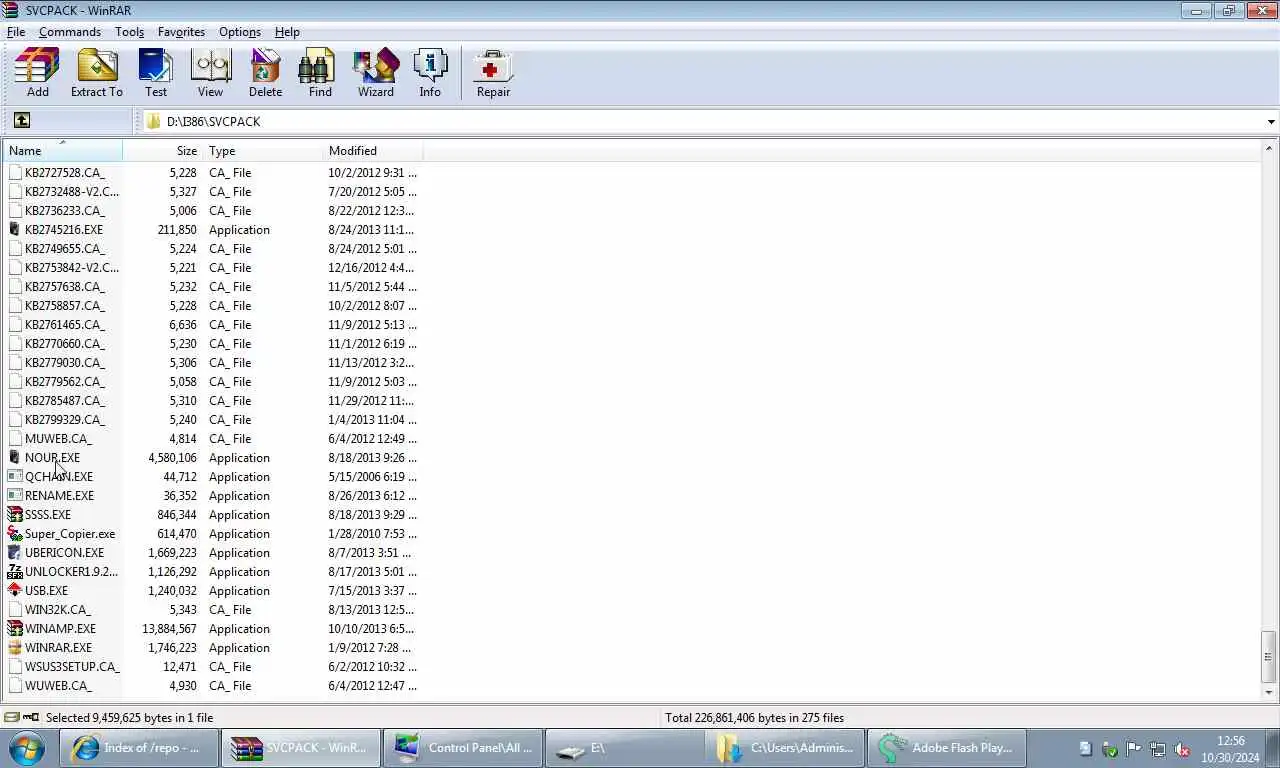Expand the address bar path dropdown
This screenshot has height=768, width=1280.
pyautogui.click(x=1271, y=122)
